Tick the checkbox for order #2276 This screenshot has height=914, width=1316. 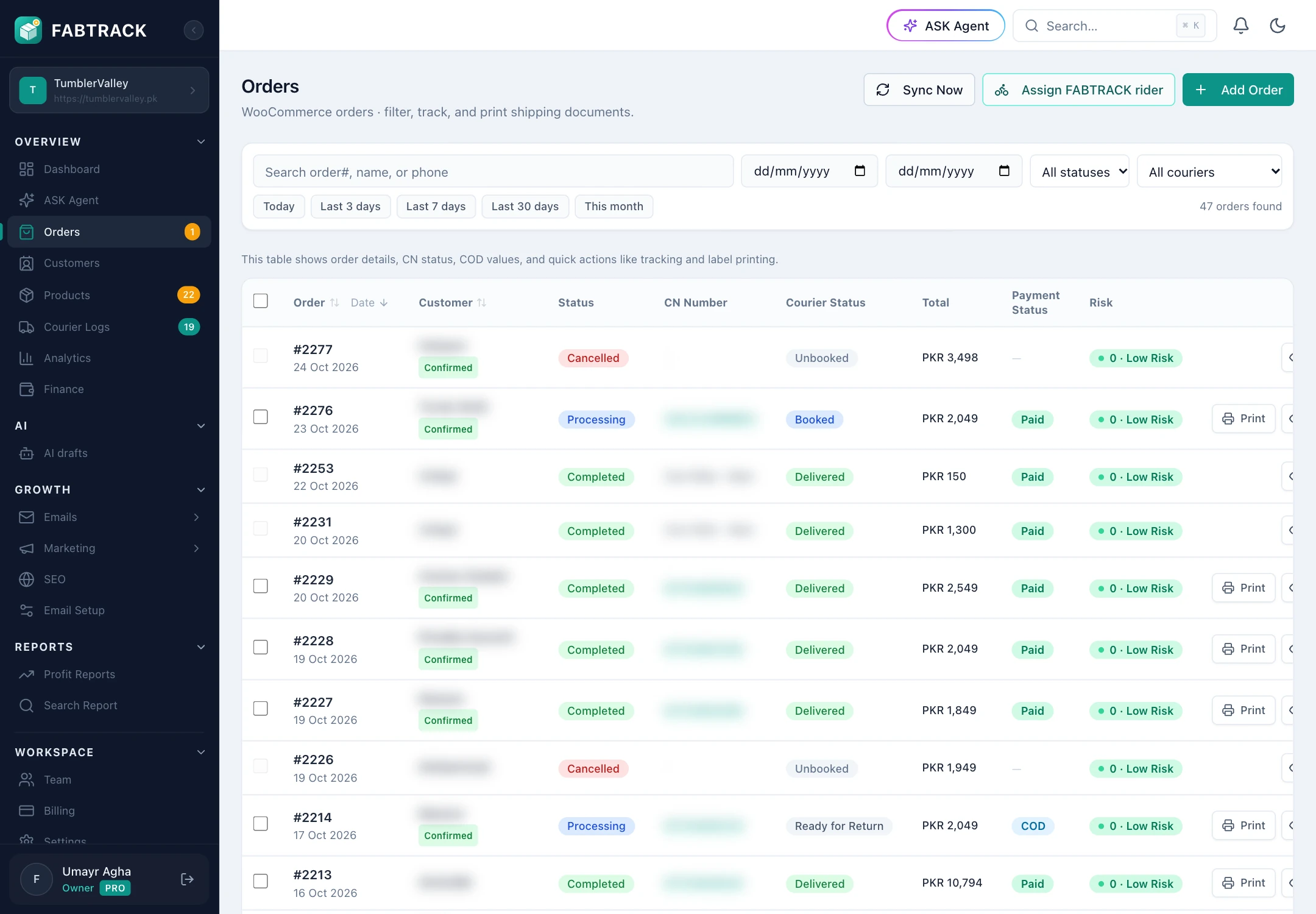pyautogui.click(x=260, y=417)
